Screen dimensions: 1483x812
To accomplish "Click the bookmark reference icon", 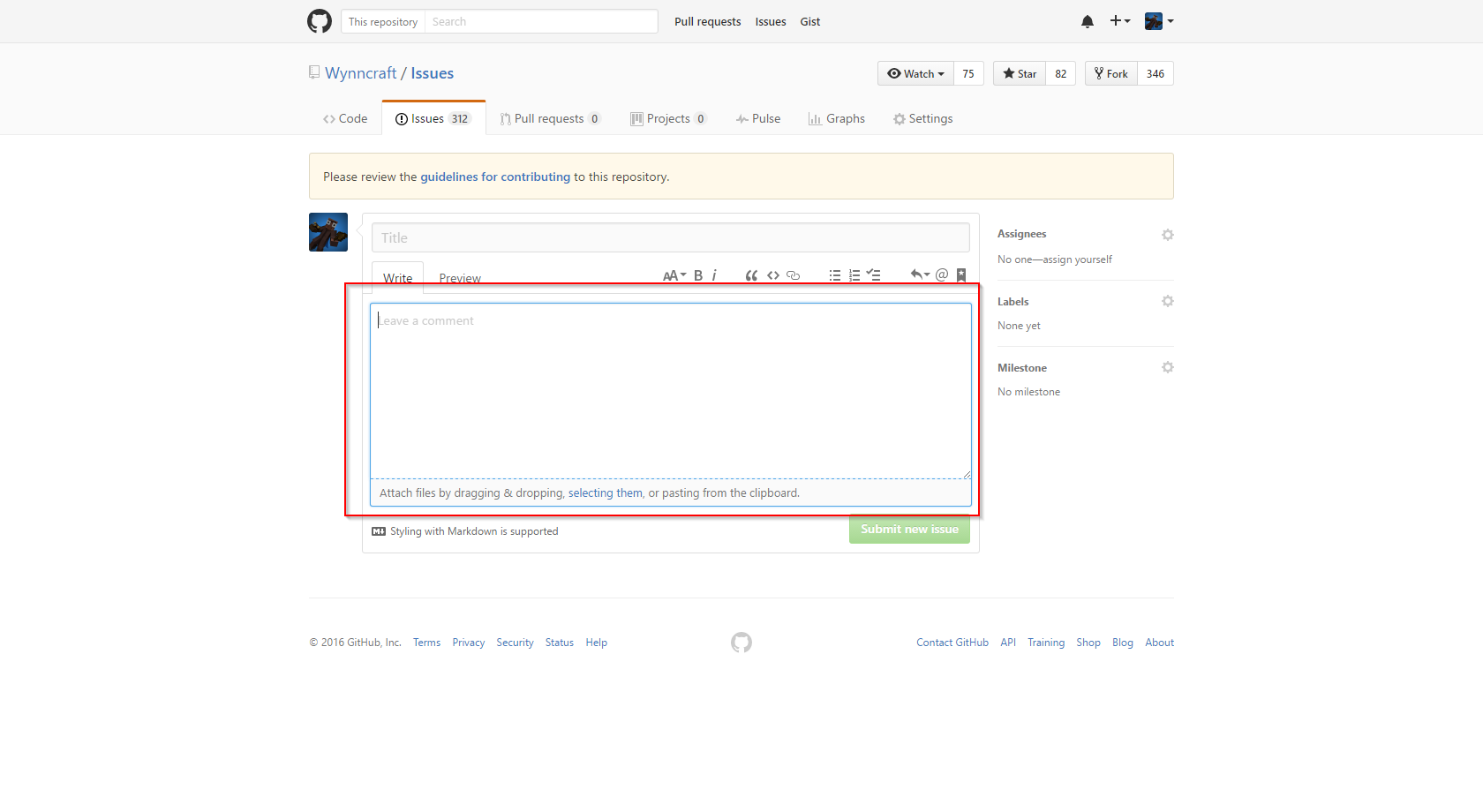I will pyautogui.click(x=961, y=274).
